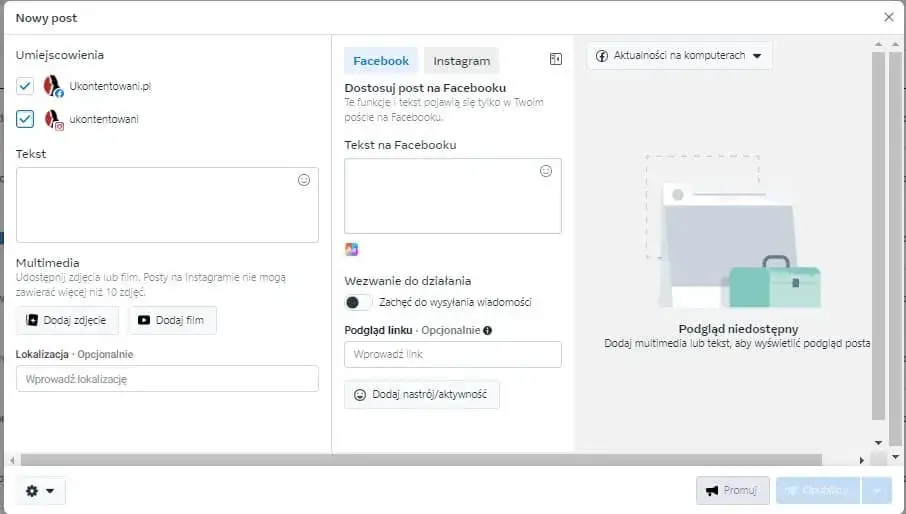Click the preview panel vertical scrollbar
This screenshot has height=514, width=906.
click(878, 236)
